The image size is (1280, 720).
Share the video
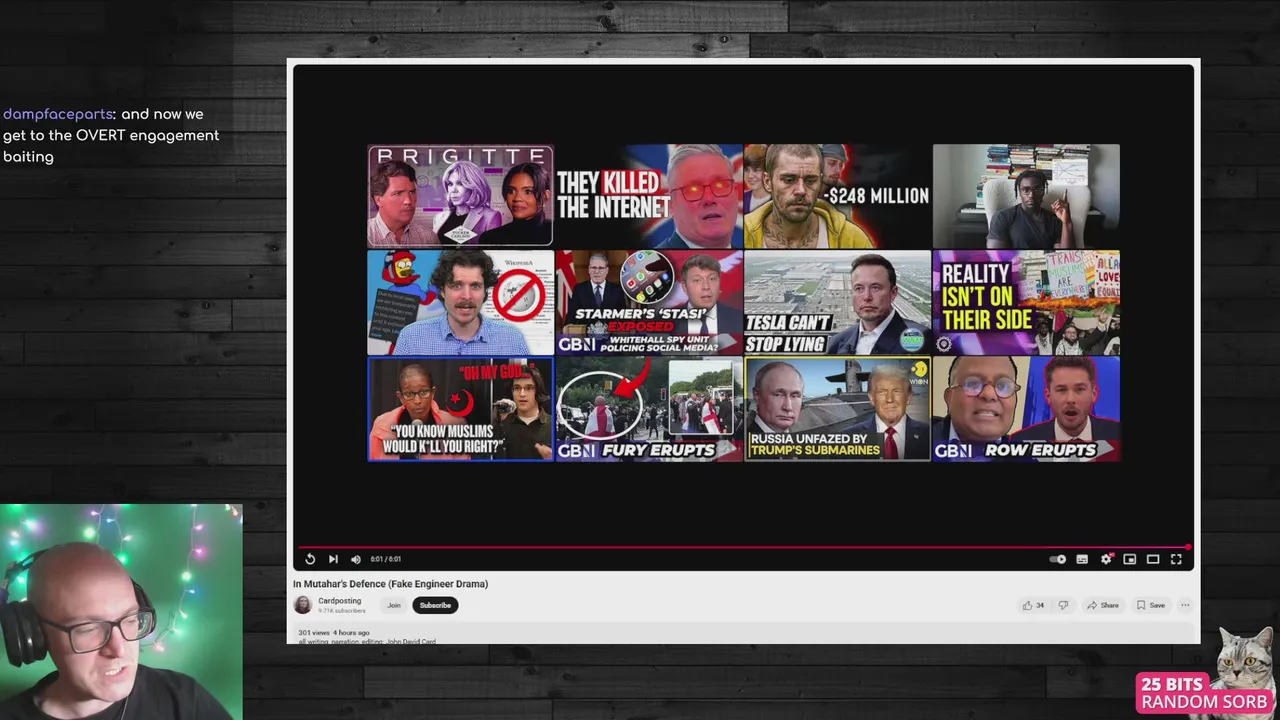(1103, 605)
